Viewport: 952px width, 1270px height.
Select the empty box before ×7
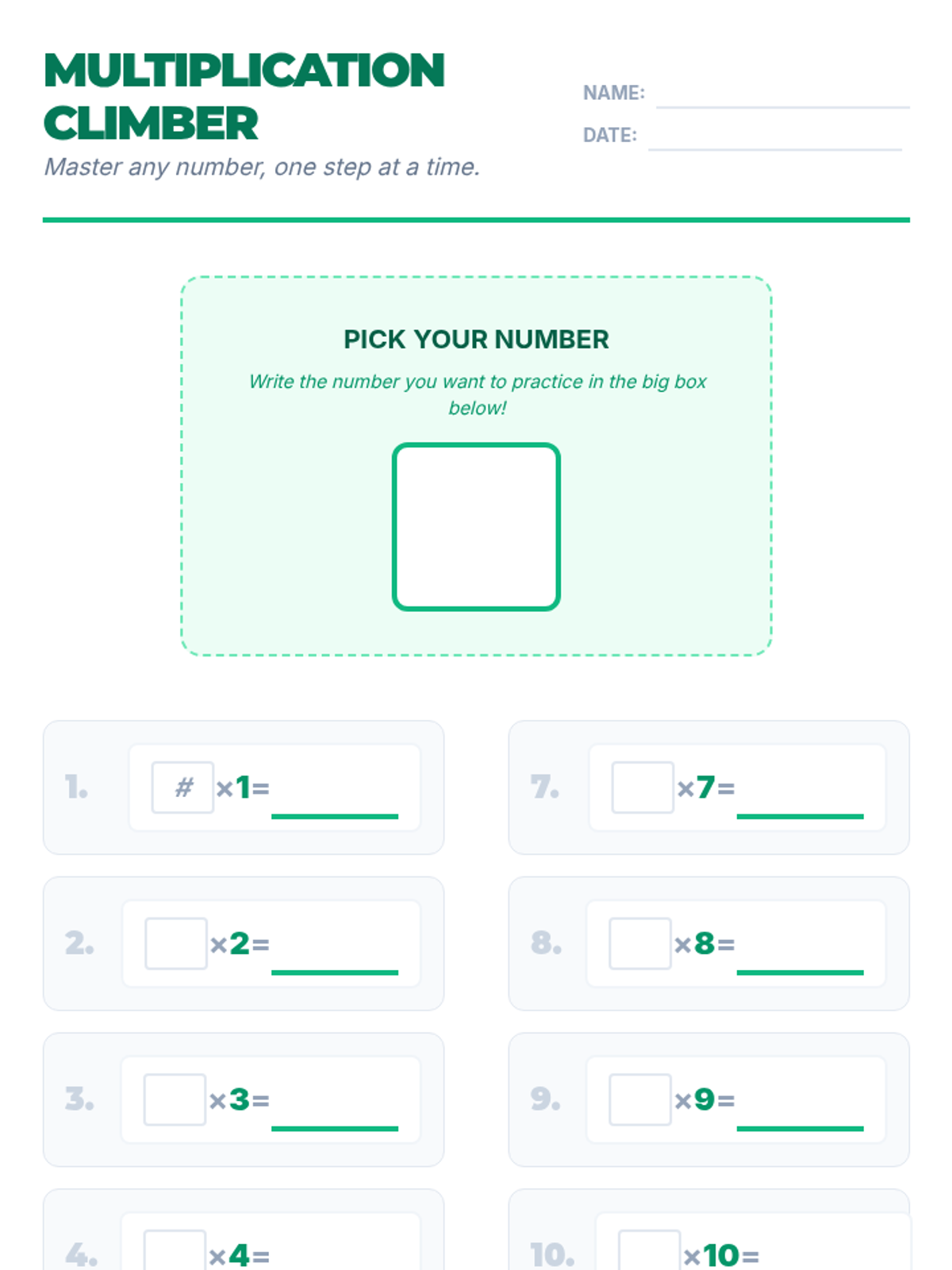point(643,787)
